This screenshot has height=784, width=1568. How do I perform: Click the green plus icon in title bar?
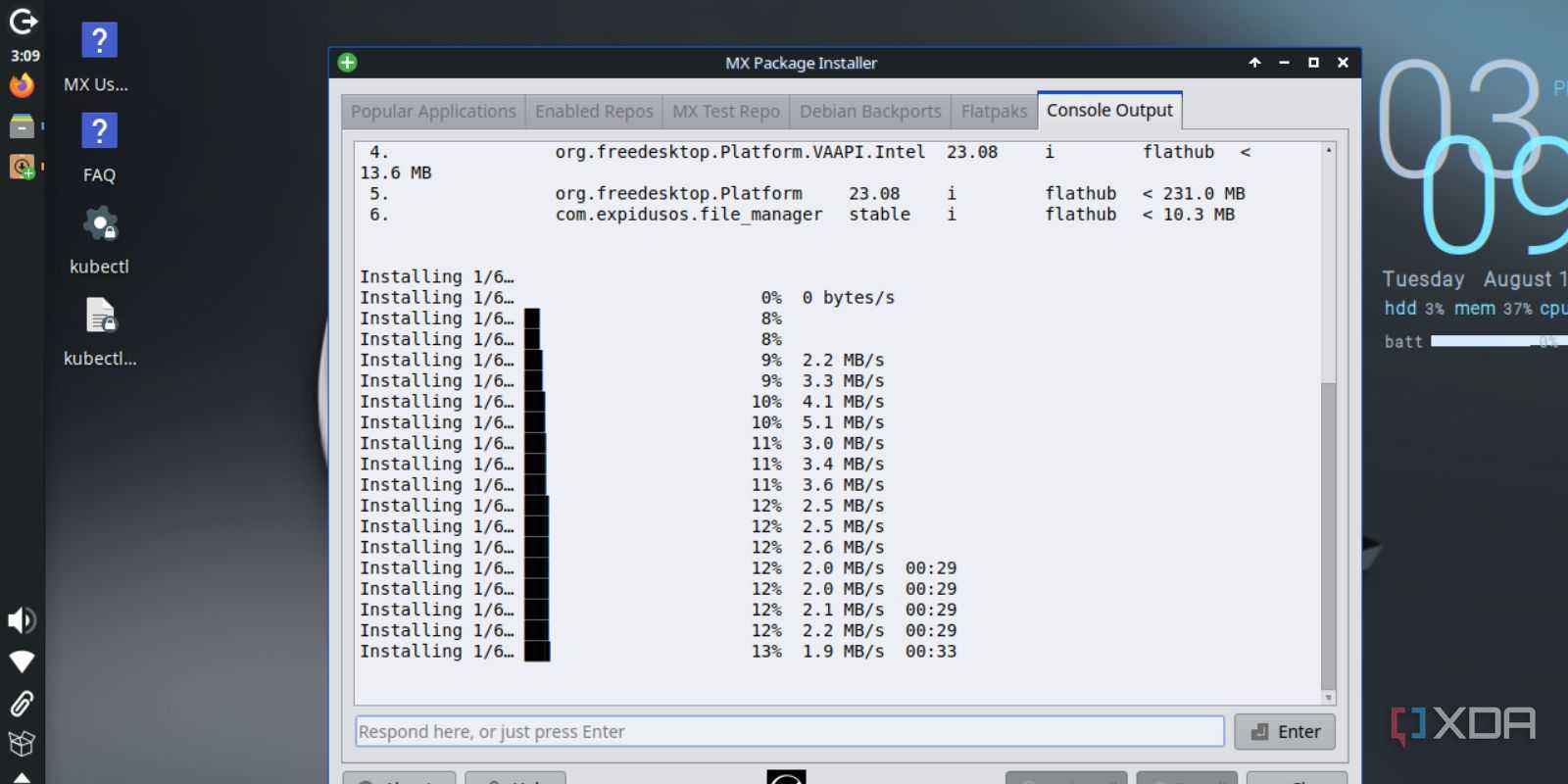point(347,63)
